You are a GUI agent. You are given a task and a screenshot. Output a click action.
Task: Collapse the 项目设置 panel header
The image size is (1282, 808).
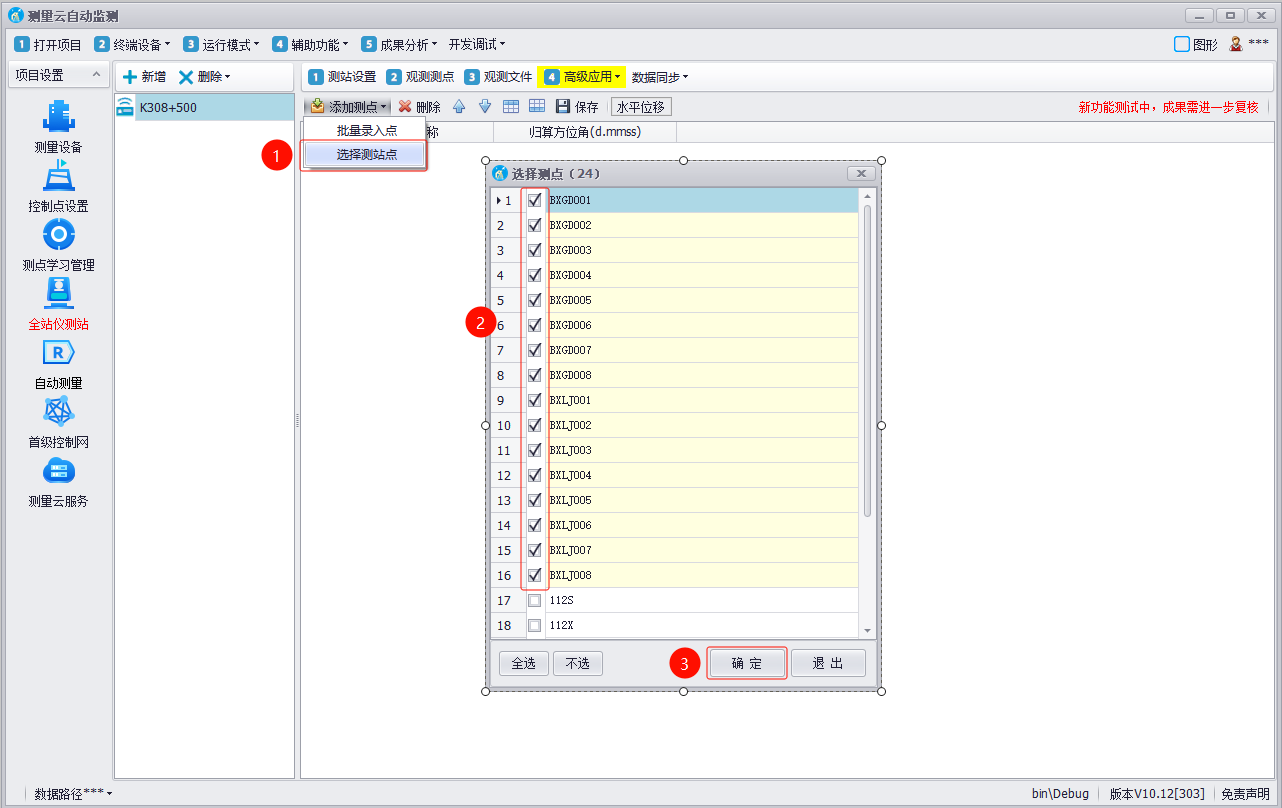[x=97, y=75]
